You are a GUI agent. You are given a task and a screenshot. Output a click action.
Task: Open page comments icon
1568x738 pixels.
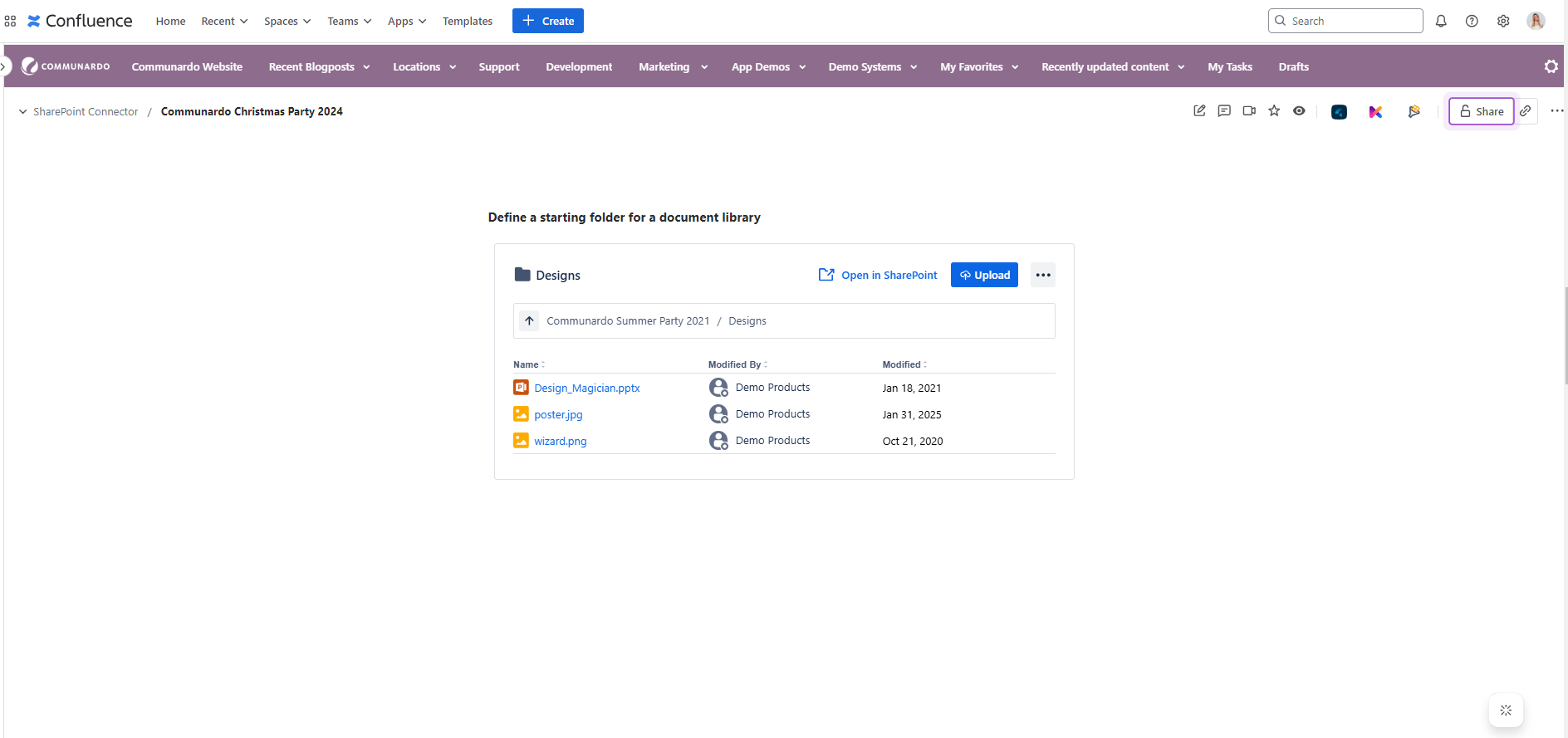[1224, 111]
